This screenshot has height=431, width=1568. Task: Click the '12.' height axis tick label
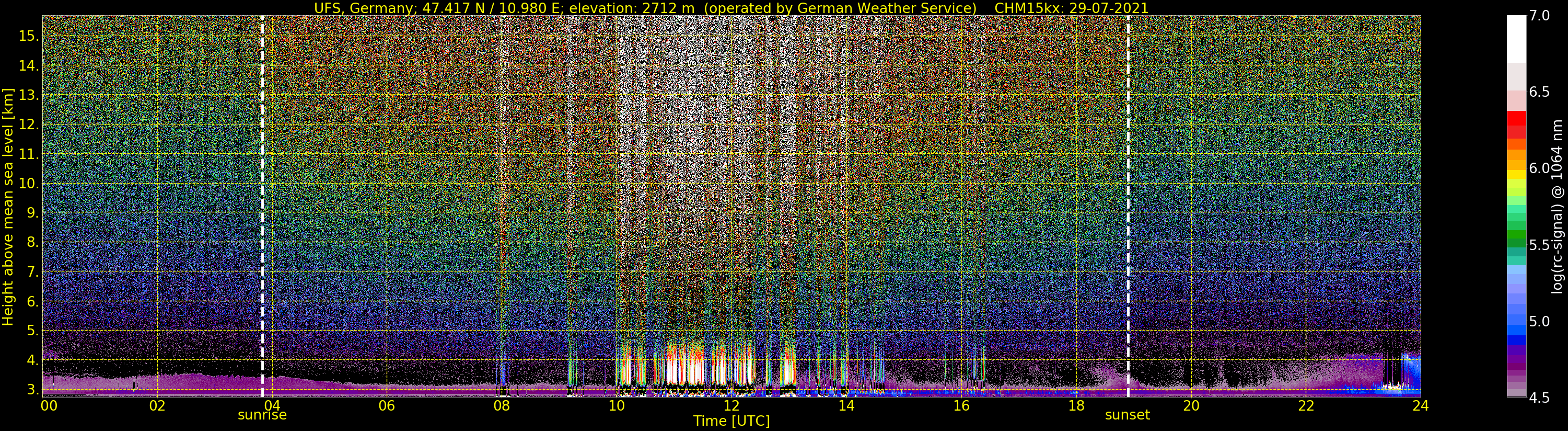[28, 124]
